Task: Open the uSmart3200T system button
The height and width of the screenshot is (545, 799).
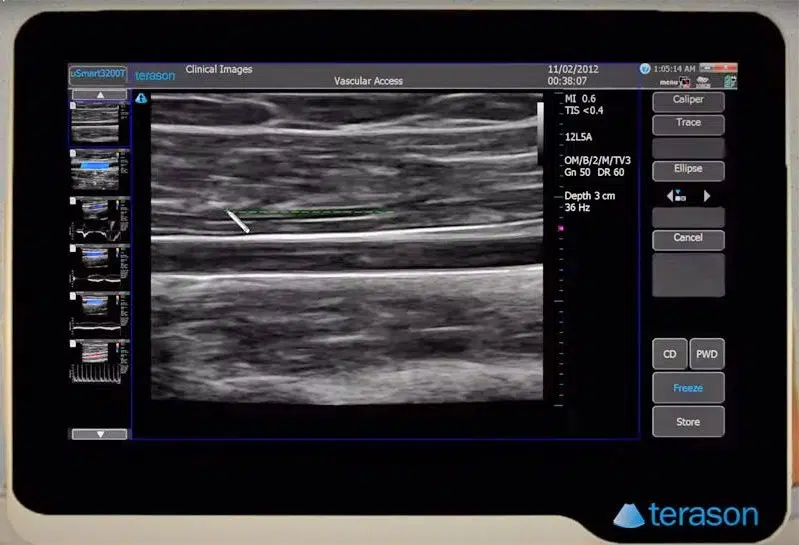Action: click(x=97, y=73)
